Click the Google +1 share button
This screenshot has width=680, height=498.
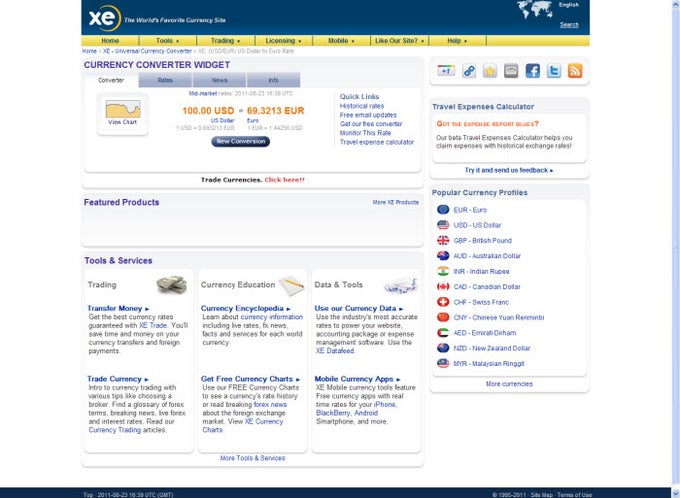pyautogui.click(x=446, y=71)
